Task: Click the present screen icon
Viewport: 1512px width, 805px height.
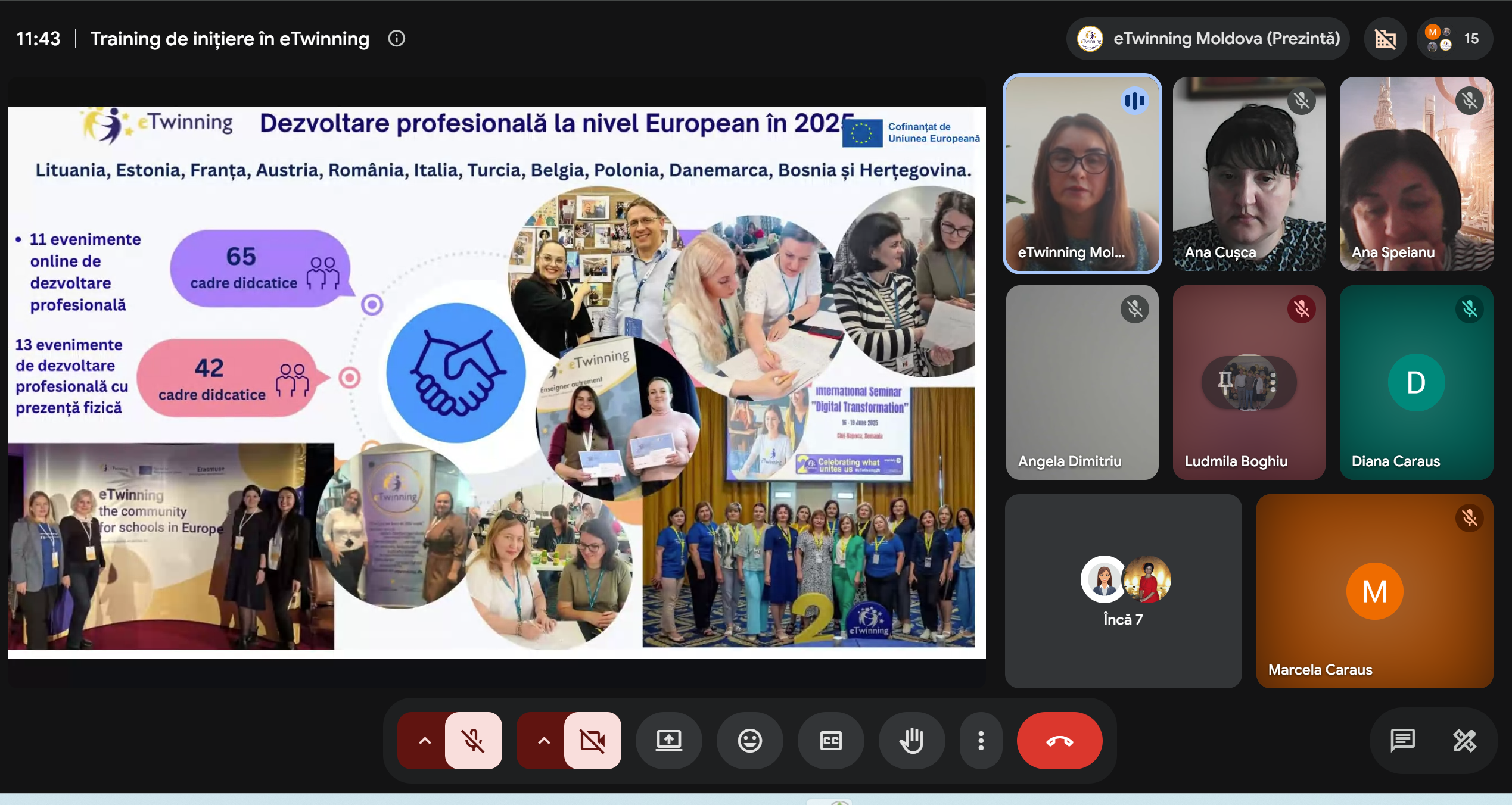Action: pyautogui.click(x=669, y=741)
